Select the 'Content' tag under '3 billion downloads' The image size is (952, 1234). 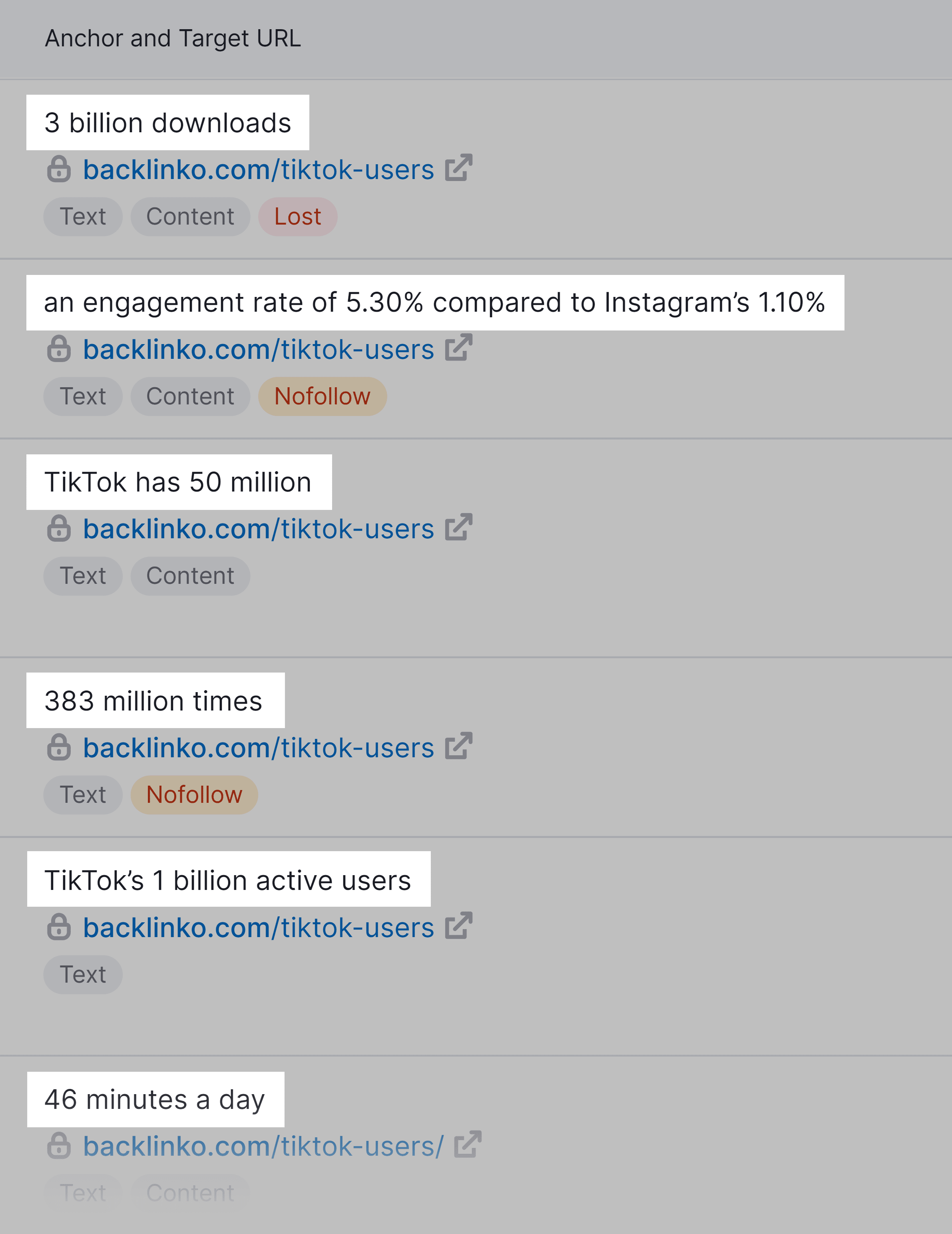pyautogui.click(x=190, y=217)
